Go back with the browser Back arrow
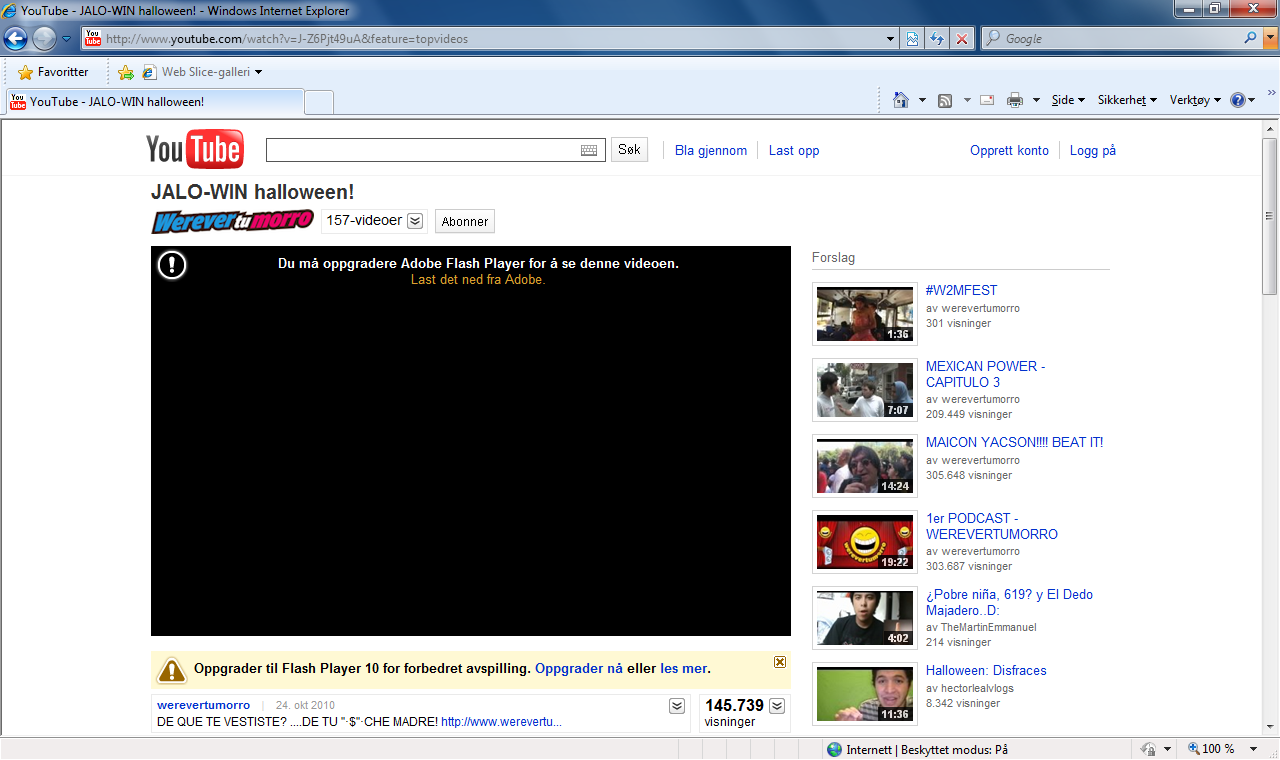 15,39
